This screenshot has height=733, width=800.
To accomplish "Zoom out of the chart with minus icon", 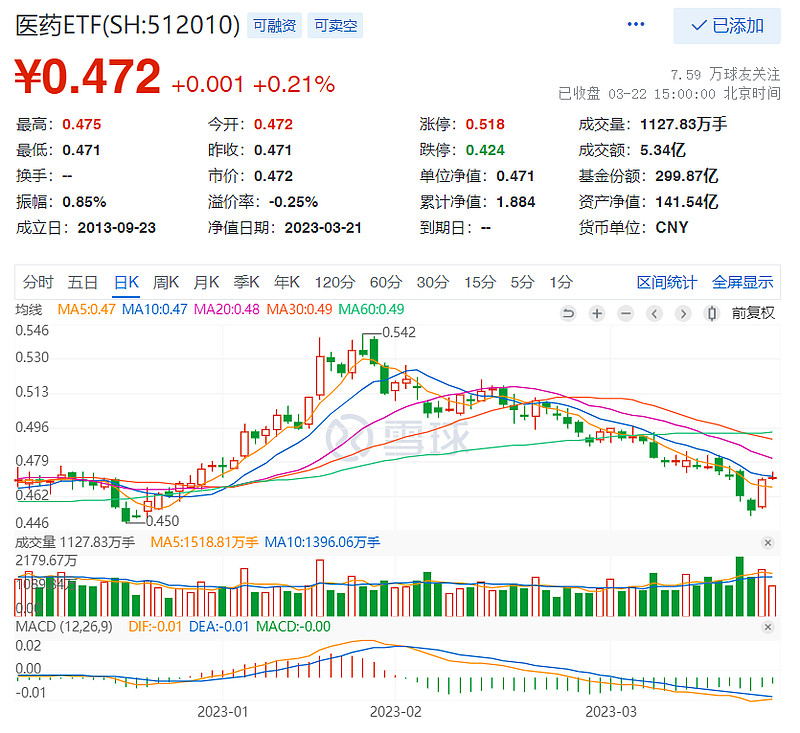I will [625, 313].
